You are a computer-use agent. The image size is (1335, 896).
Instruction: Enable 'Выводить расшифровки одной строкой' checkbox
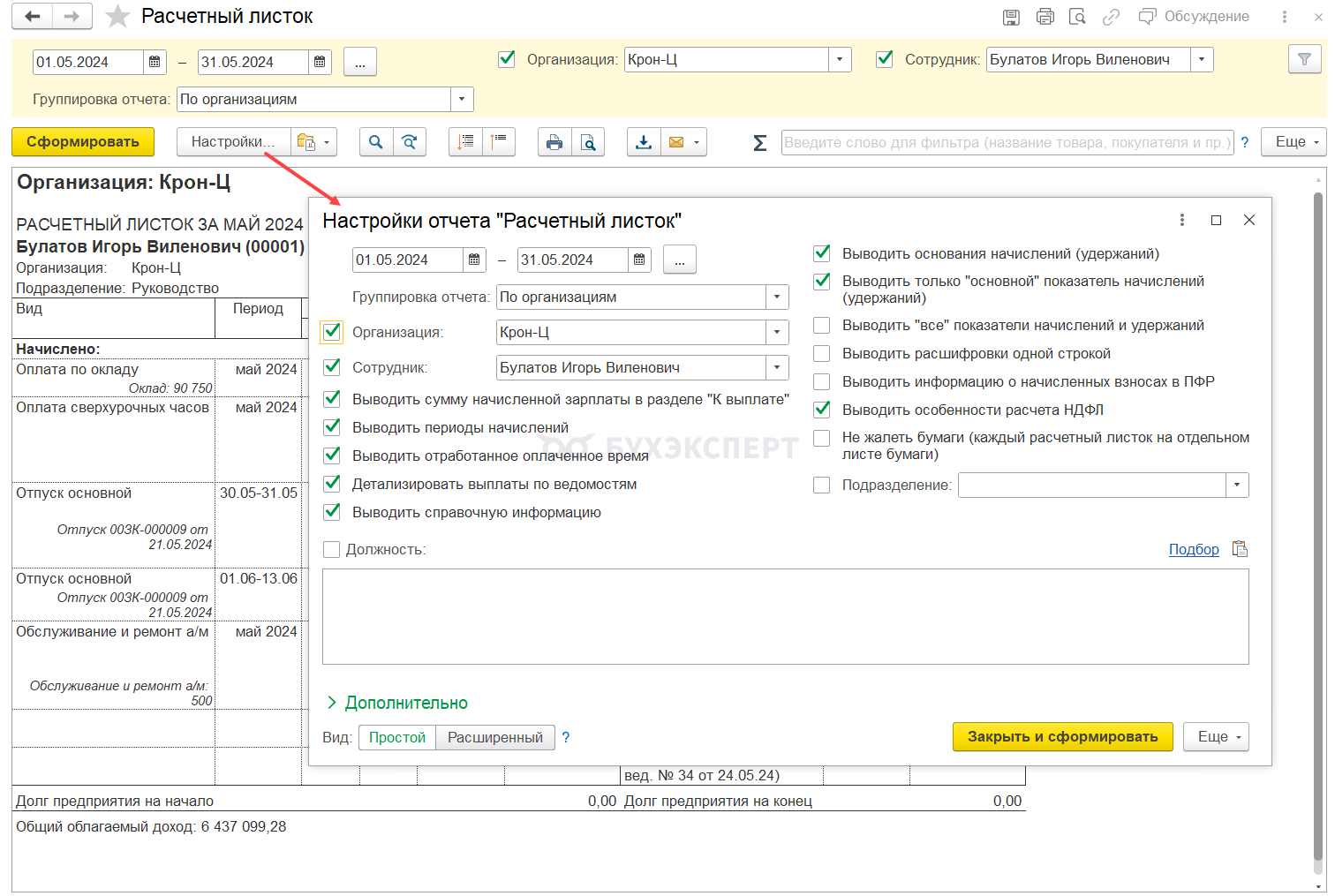pyautogui.click(x=822, y=353)
